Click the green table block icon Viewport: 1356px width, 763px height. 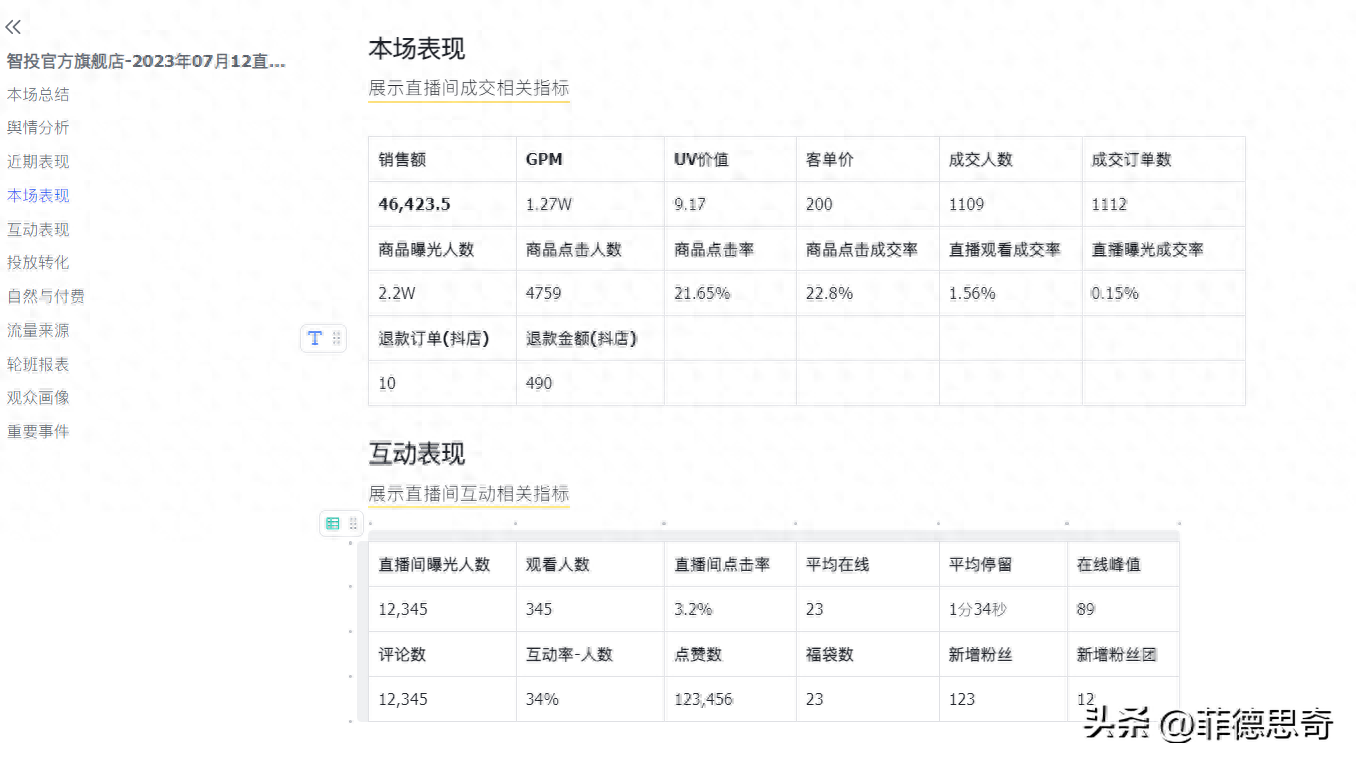pyautogui.click(x=333, y=523)
